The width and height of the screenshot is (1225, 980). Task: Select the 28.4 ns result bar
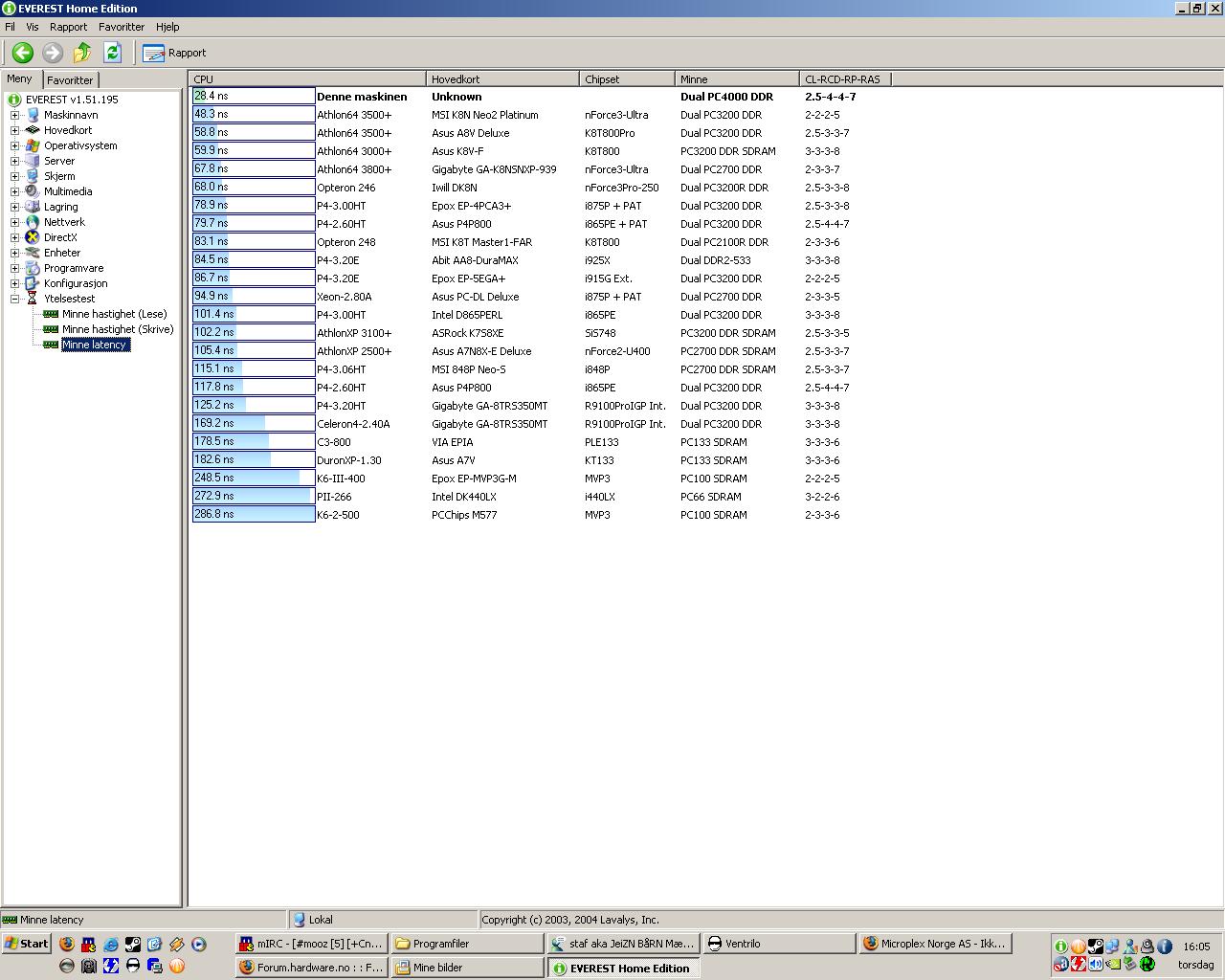coord(254,96)
